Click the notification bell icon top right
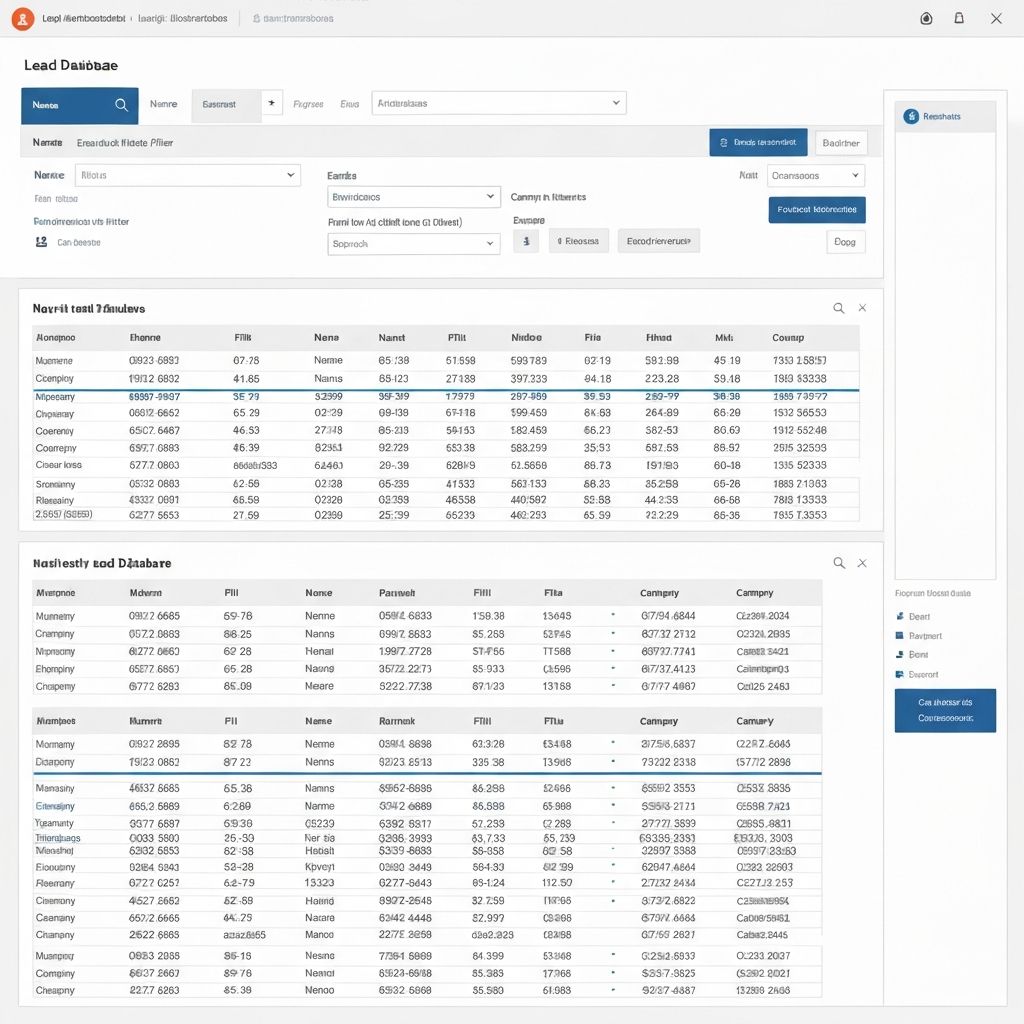This screenshot has width=1024, height=1024. 959,18
